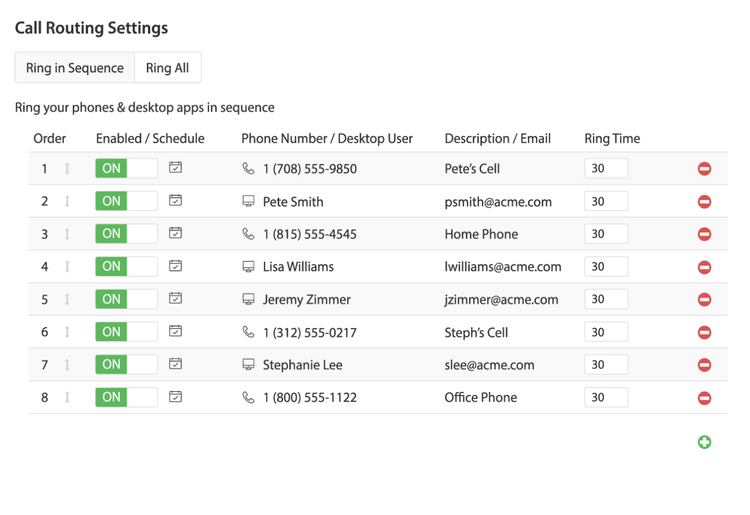This screenshot has height=515, width=750.
Task: Edit Ring Time for Stephanie Lee
Action: click(606, 365)
